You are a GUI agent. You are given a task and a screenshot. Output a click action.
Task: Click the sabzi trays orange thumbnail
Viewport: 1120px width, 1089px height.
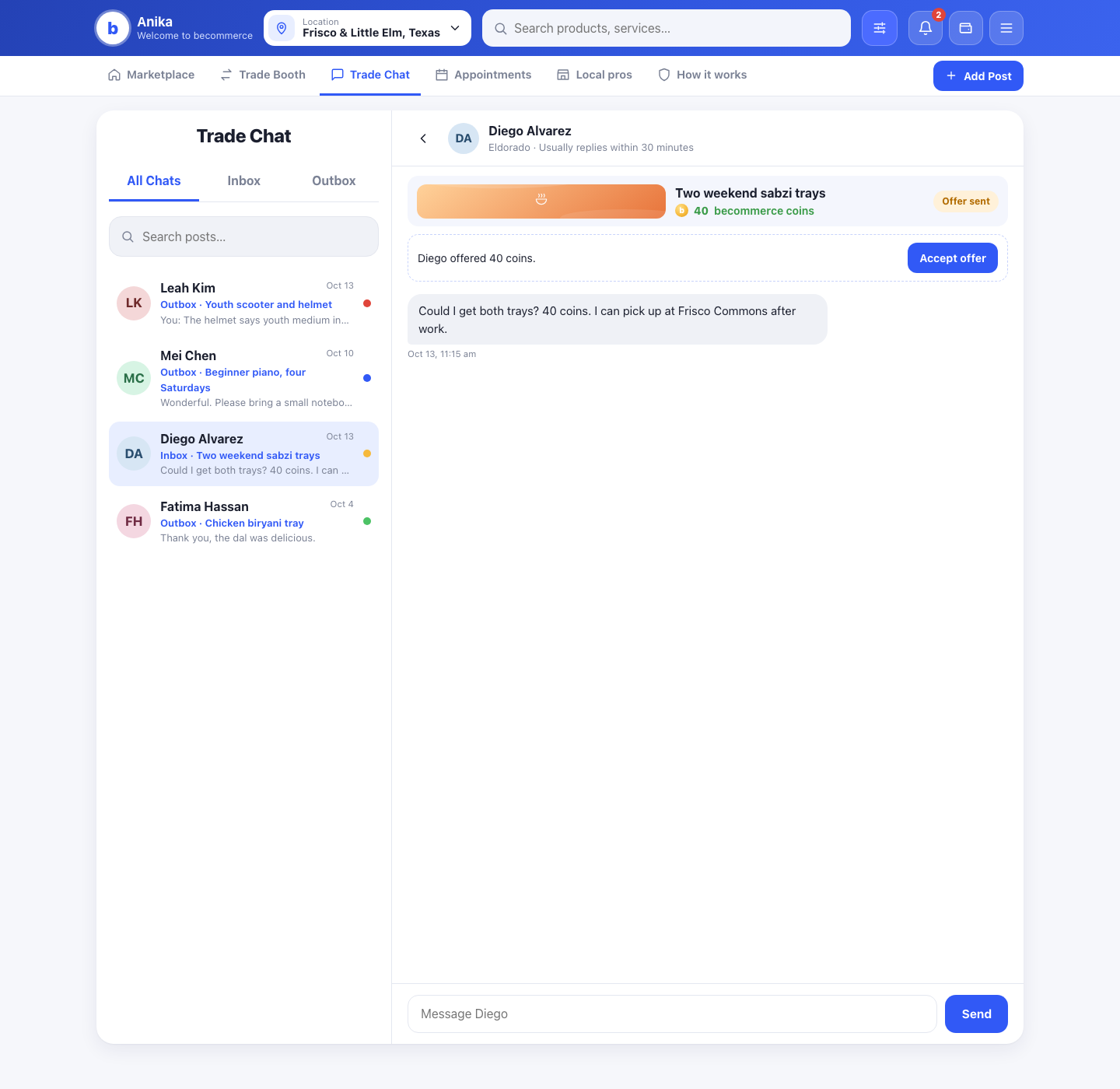coord(541,201)
